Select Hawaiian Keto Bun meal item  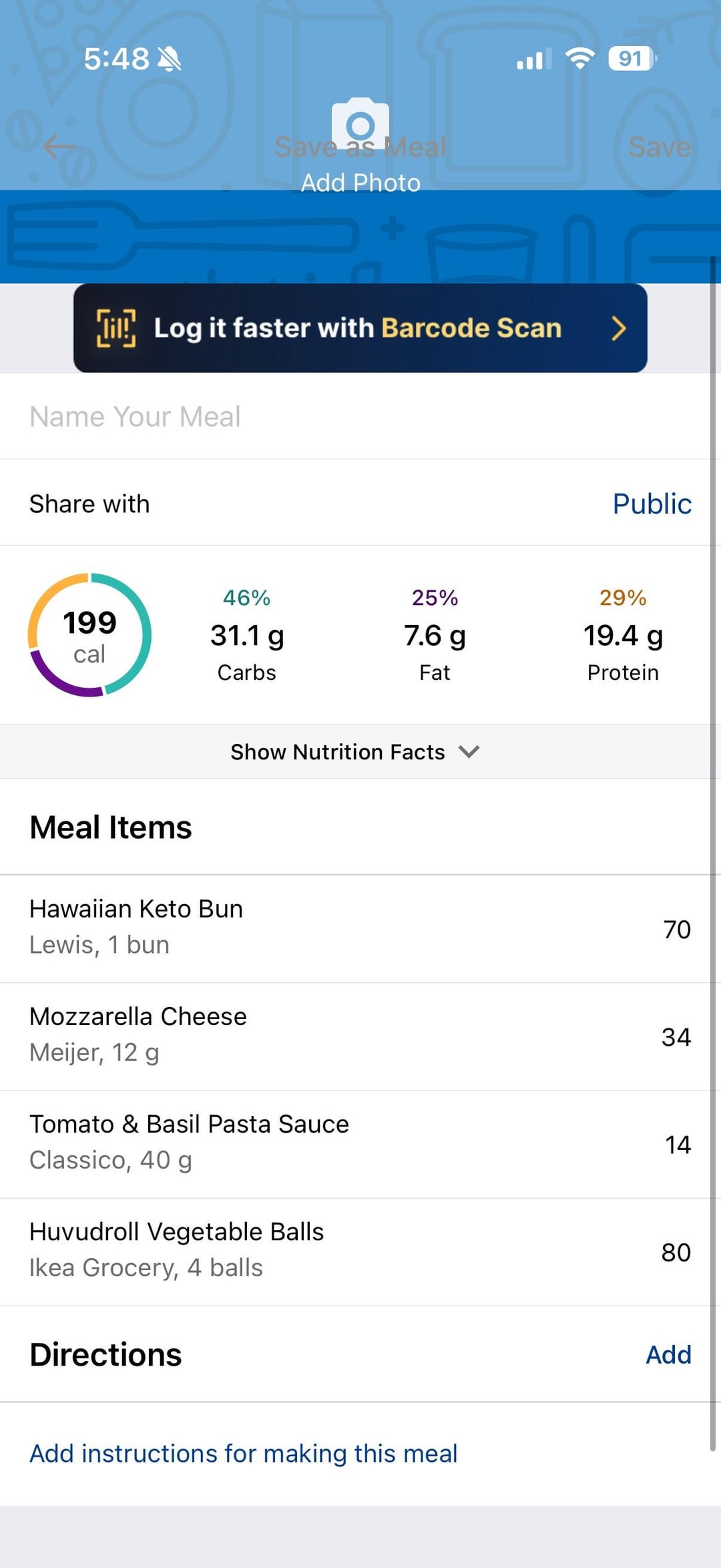click(360, 928)
